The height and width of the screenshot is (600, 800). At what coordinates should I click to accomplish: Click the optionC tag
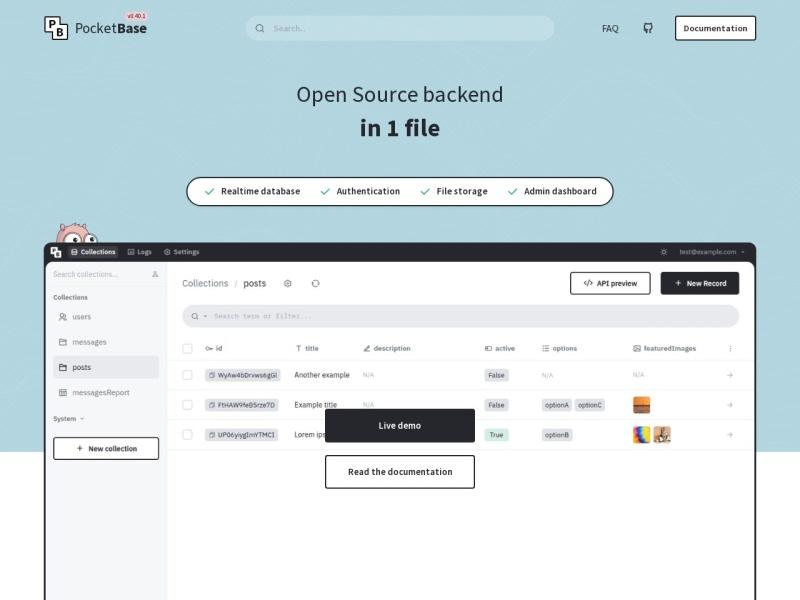pyautogui.click(x=590, y=405)
